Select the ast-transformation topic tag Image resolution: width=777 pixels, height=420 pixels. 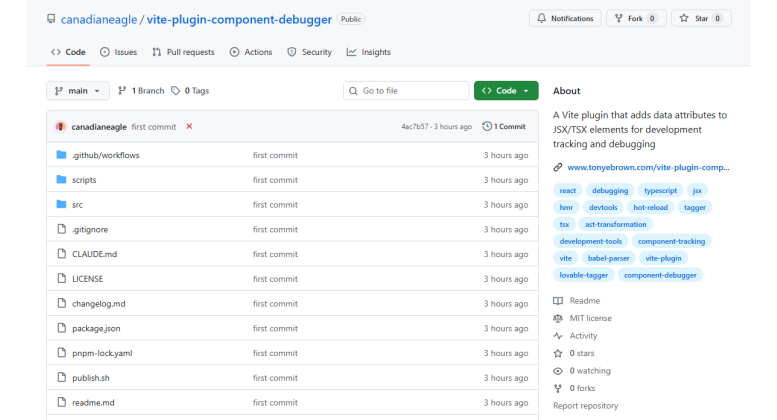coord(615,224)
